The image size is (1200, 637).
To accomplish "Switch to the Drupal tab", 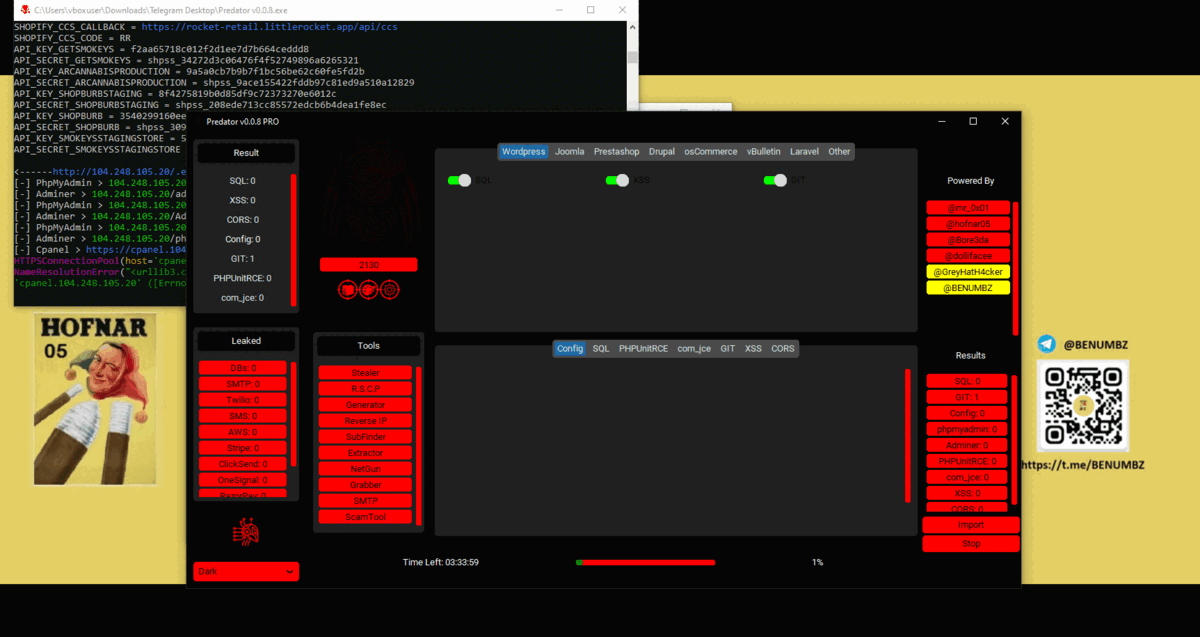I will point(661,152).
